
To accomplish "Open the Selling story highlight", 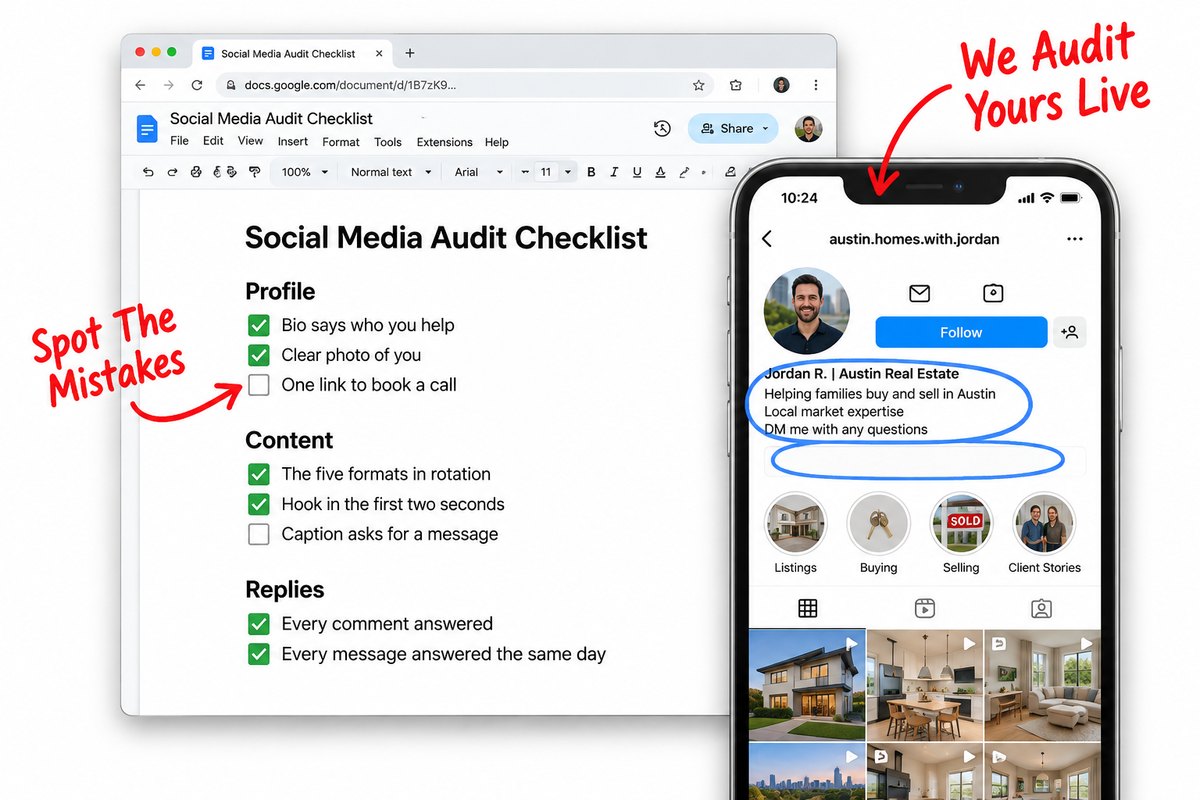I will 961,523.
